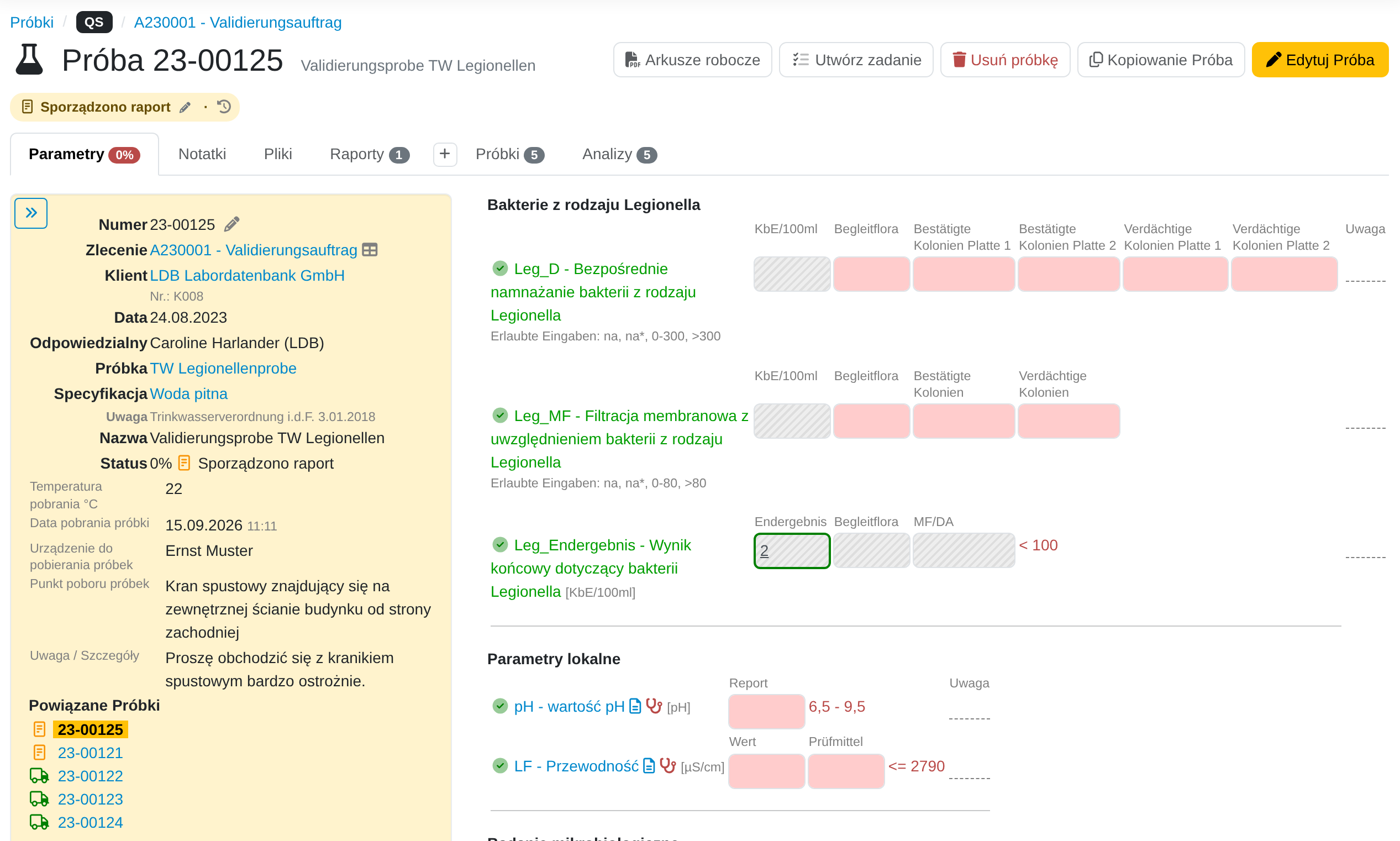The image size is (1400, 841).
Task: Add a new tab with the plus button
Action: pos(445,154)
